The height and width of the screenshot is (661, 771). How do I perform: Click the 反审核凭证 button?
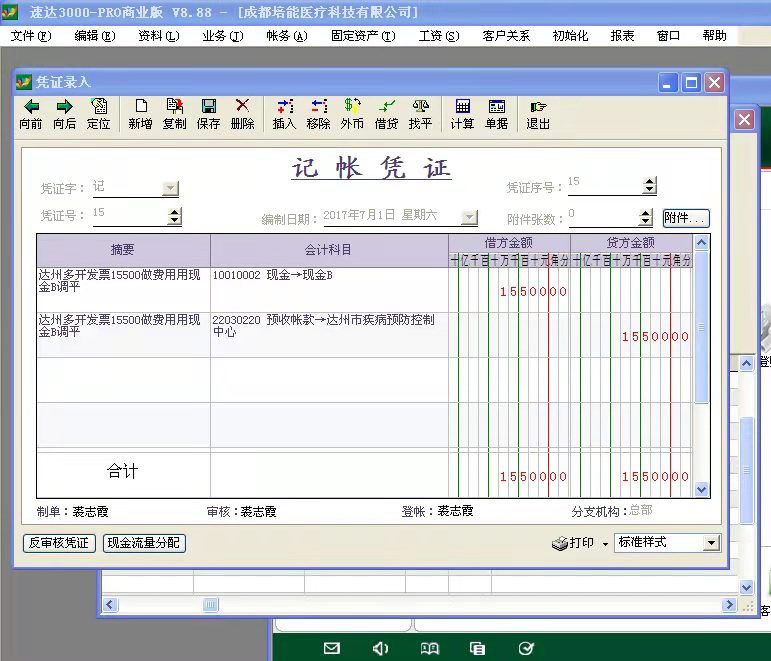pos(58,543)
